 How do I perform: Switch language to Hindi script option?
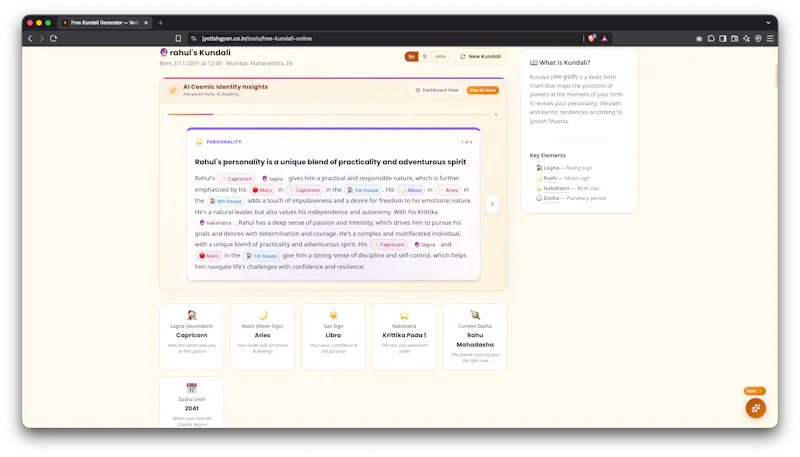point(425,57)
